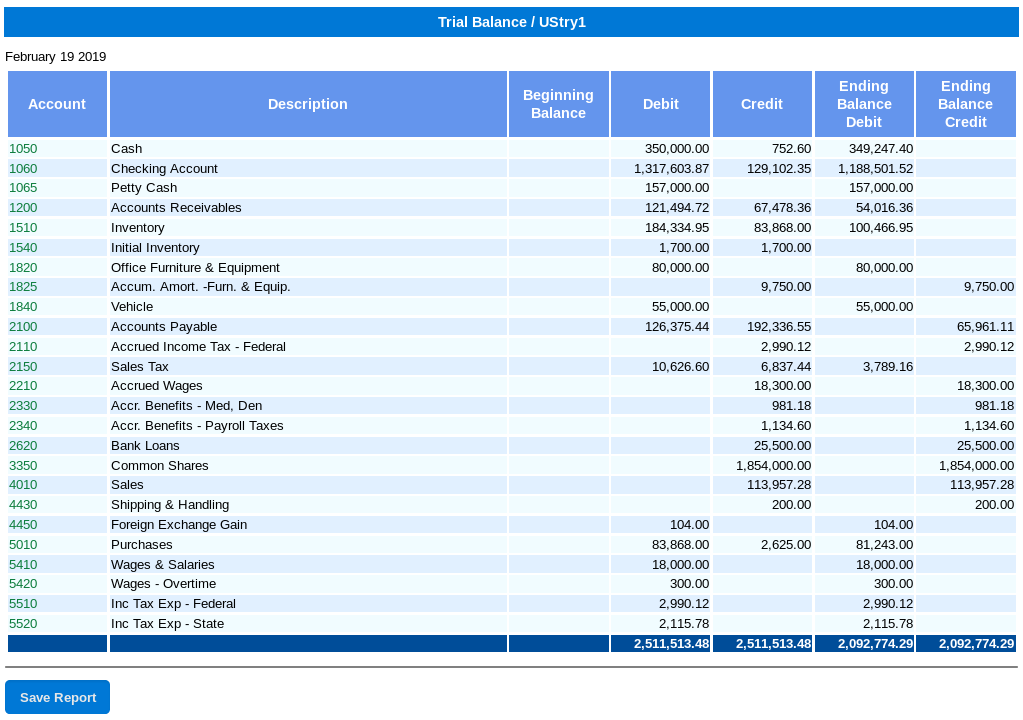Open account 1510 Inventory link

[x=23, y=228]
